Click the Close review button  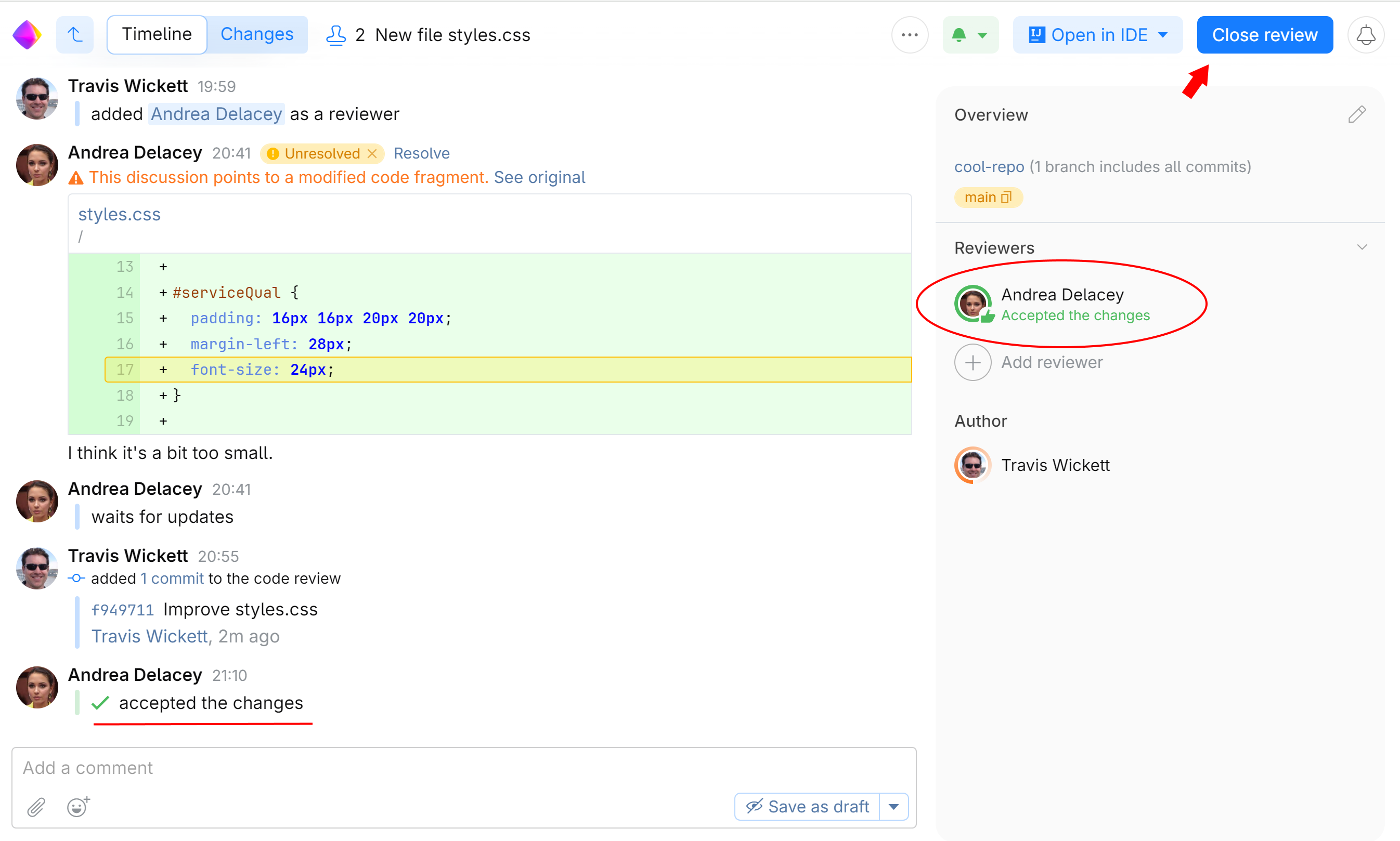point(1264,35)
